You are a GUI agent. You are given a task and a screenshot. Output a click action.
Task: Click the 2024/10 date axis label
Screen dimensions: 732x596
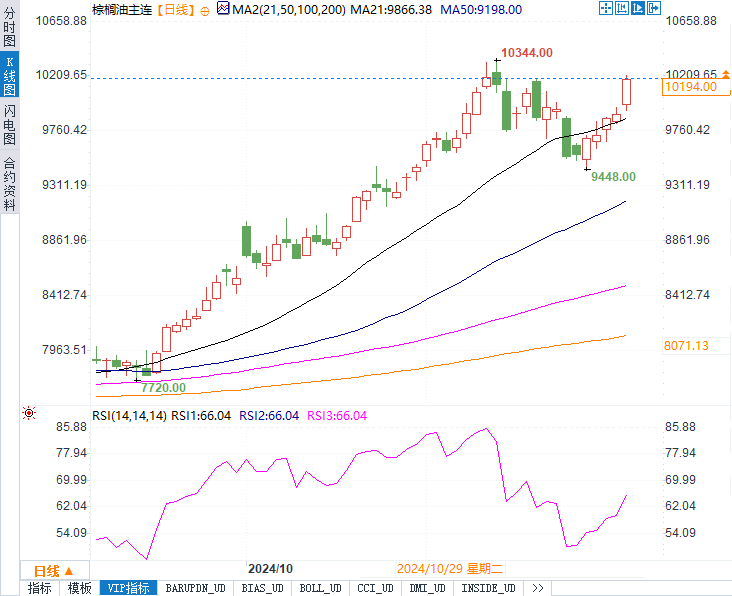[270, 568]
